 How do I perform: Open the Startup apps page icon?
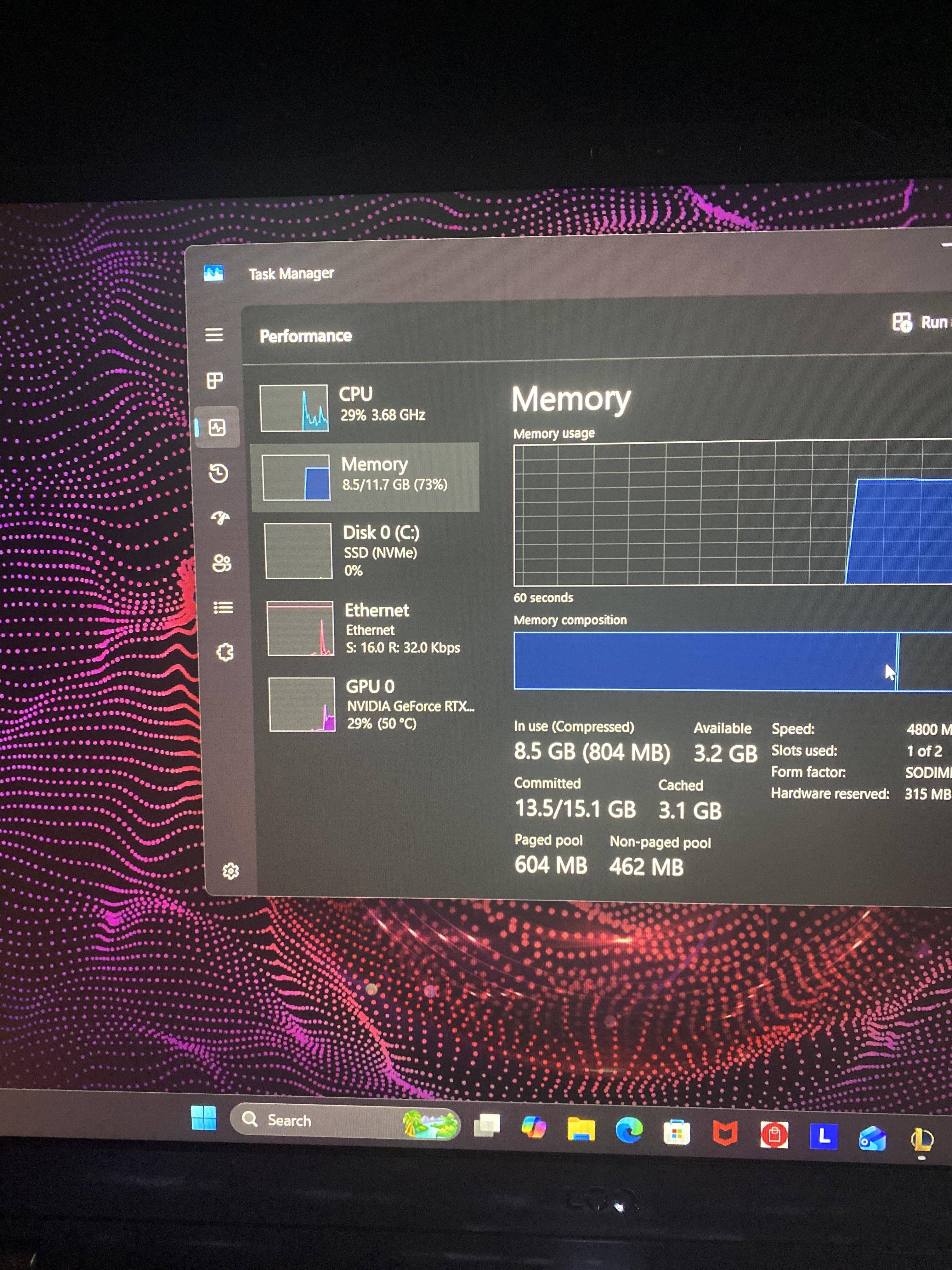coord(220,518)
